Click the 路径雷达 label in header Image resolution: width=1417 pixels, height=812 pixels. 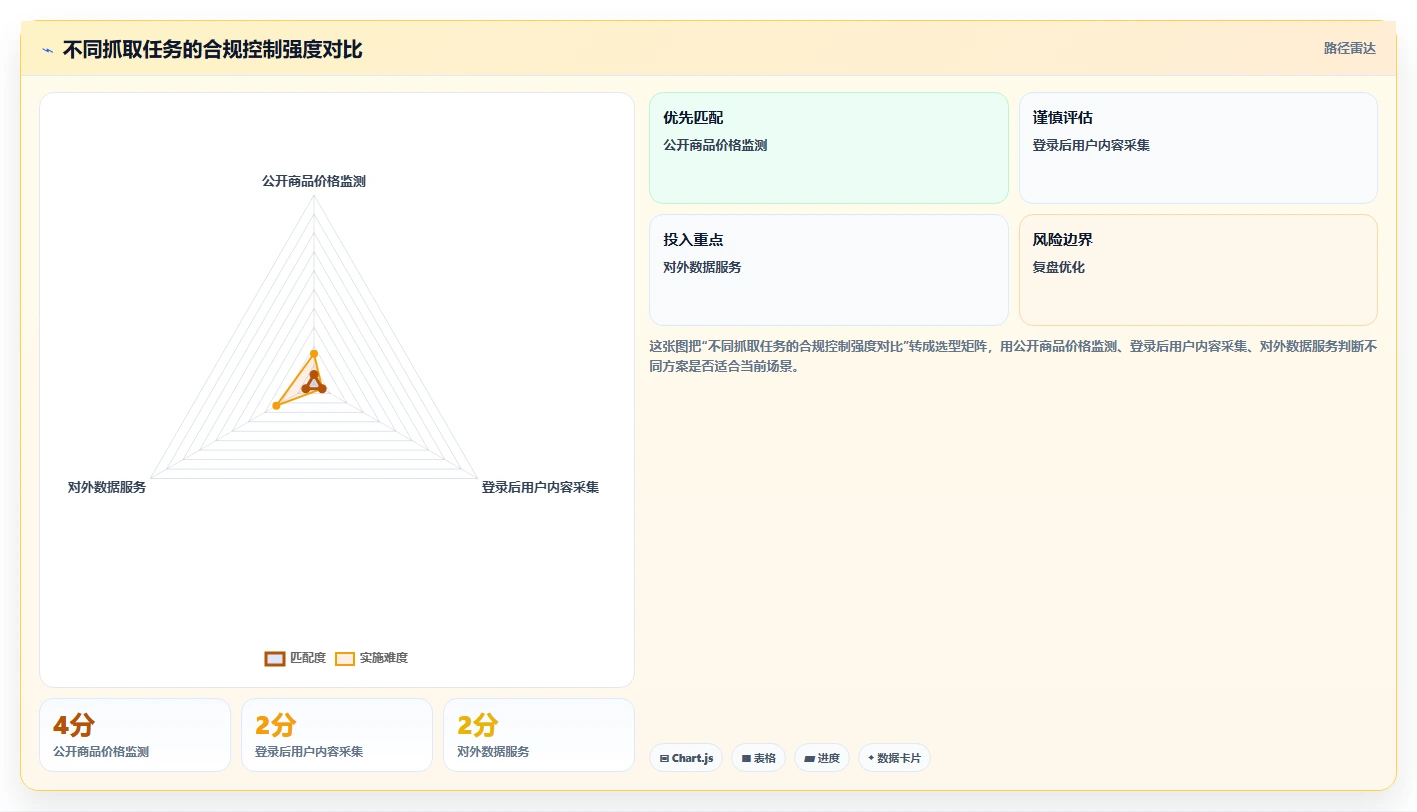[x=1349, y=48]
